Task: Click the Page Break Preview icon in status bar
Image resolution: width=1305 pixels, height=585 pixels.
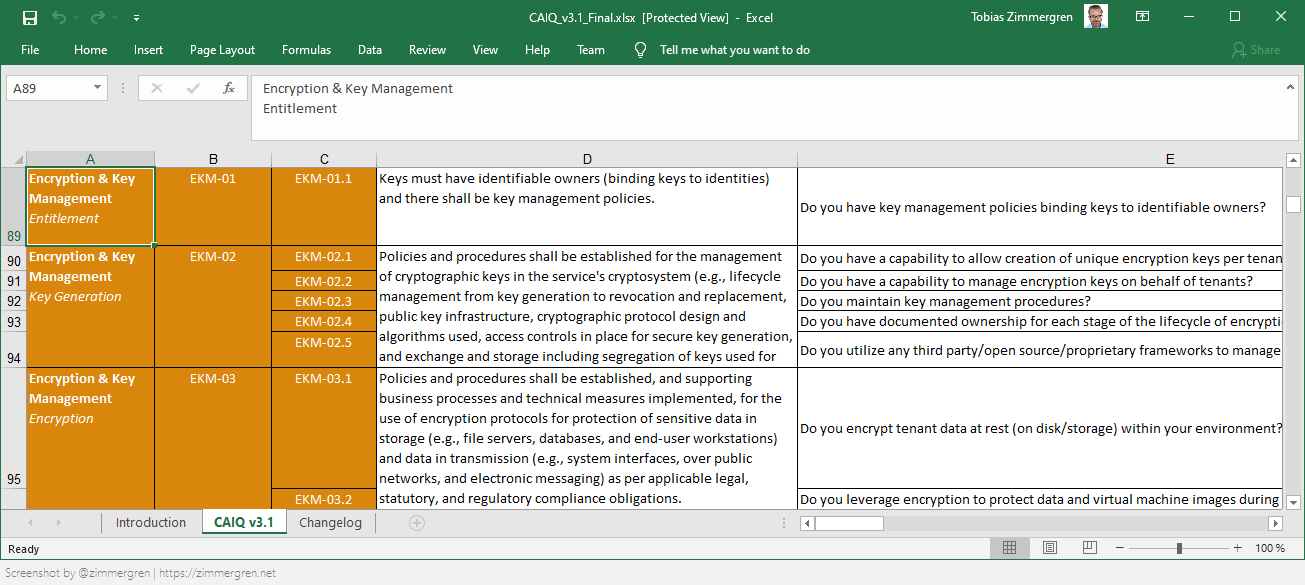Action: tap(1089, 548)
